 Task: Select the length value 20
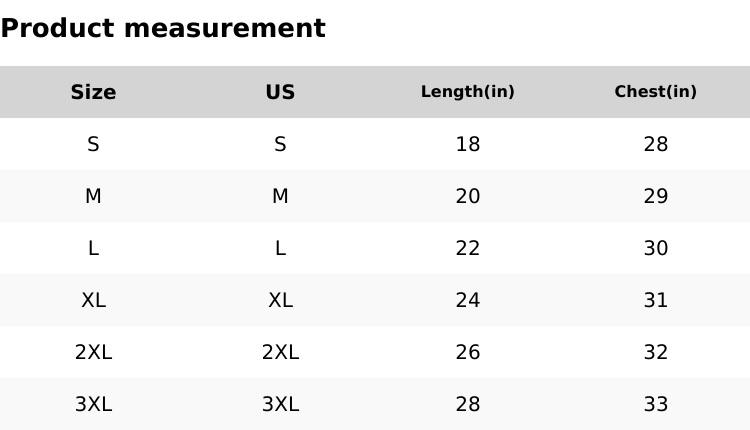pyautogui.click(x=467, y=196)
